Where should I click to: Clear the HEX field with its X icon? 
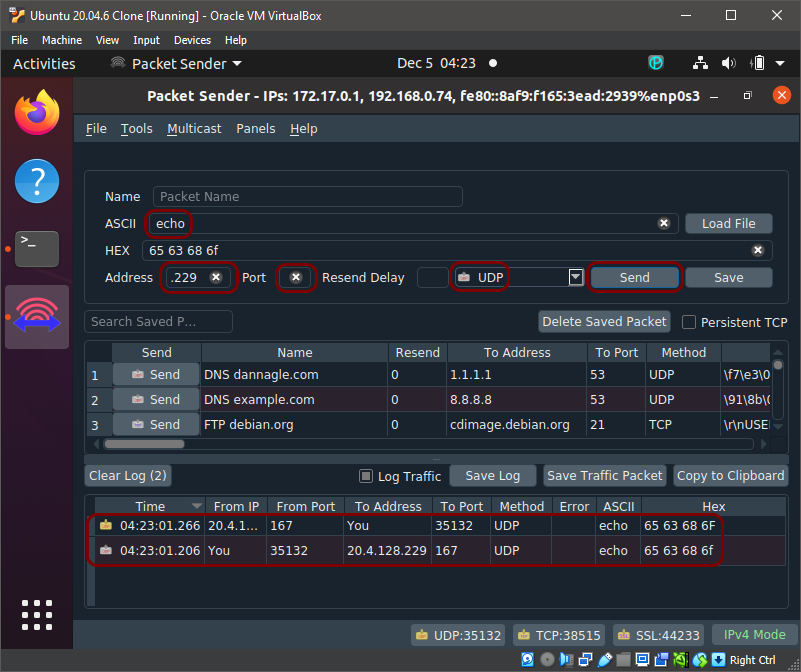[758, 250]
